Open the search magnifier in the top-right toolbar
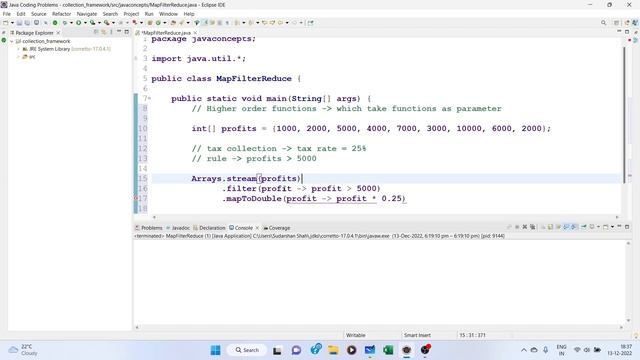This screenshot has width=640, height=360. (x=603, y=23)
